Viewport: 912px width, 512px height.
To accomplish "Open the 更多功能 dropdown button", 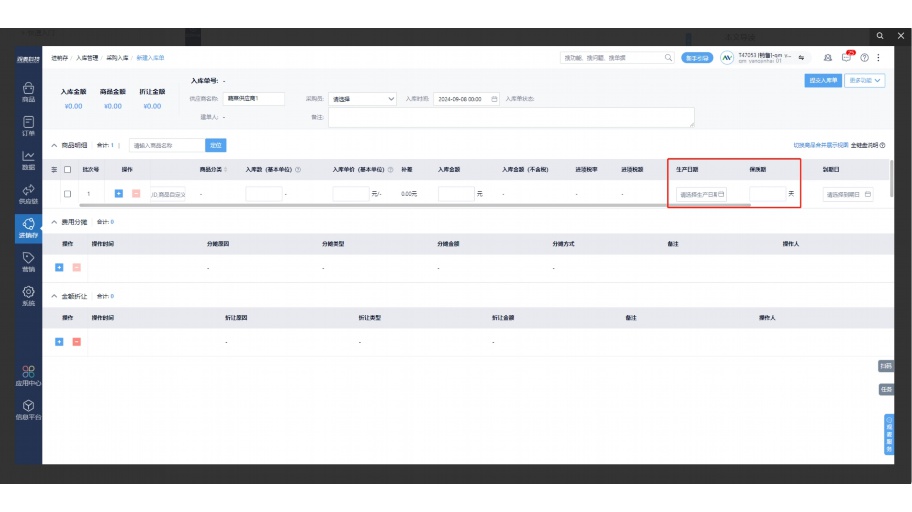I will click(x=865, y=80).
